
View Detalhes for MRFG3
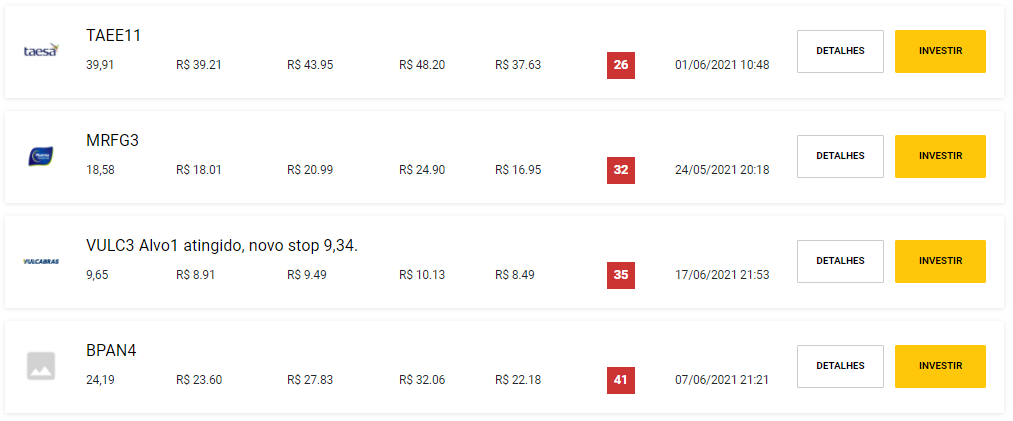point(840,156)
